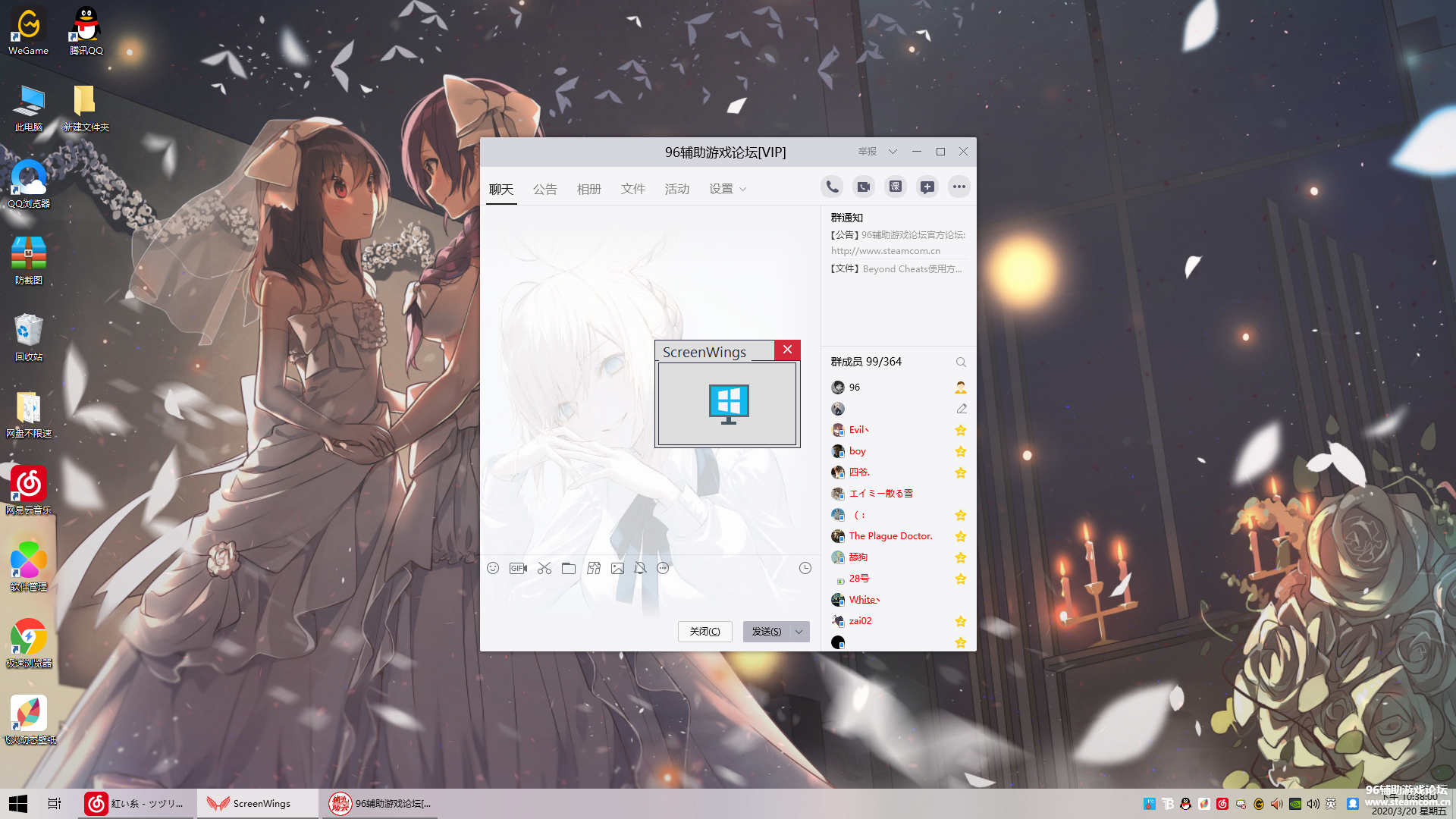Start group video call
The width and height of the screenshot is (1456, 819).
click(864, 187)
